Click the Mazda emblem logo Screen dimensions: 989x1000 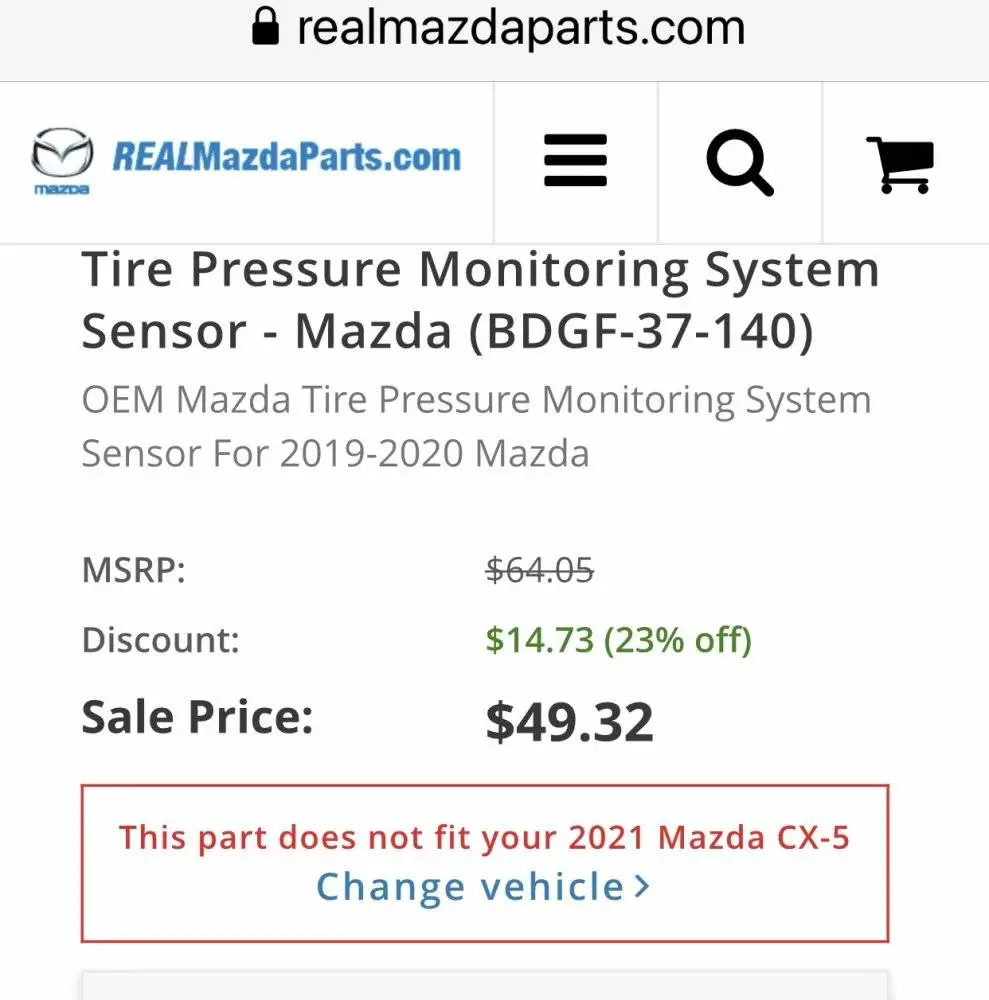click(x=62, y=160)
